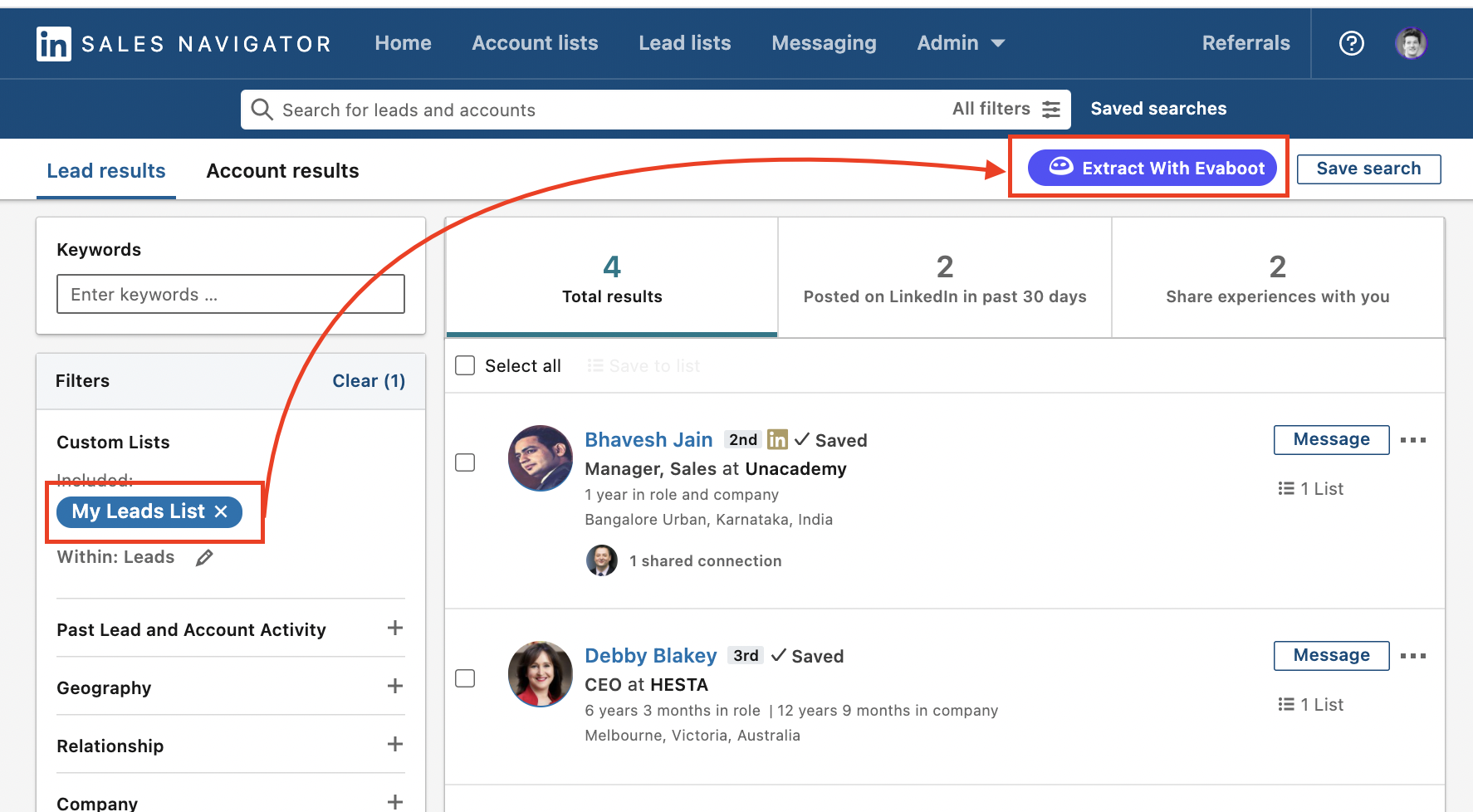Image resolution: width=1473 pixels, height=812 pixels.
Task: Click the Unacademy company name
Action: pos(795,469)
